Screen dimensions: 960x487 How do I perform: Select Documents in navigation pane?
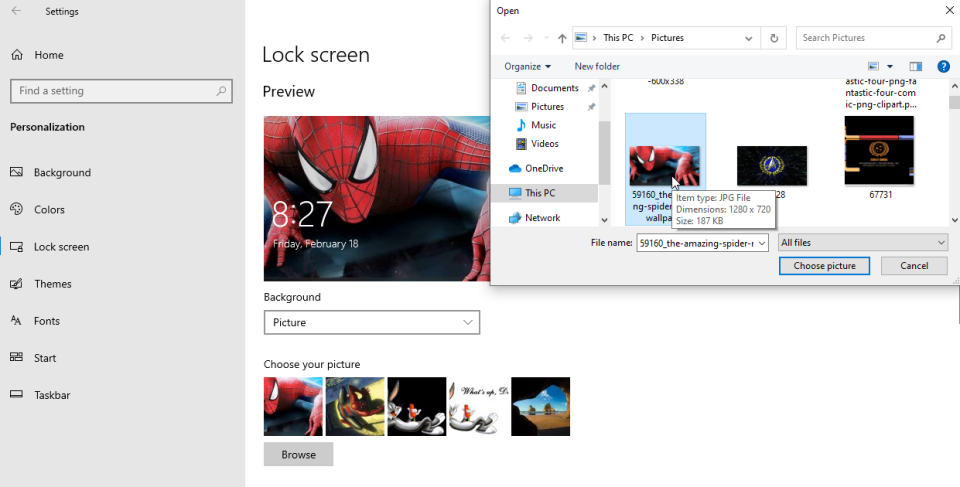(x=547, y=88)
